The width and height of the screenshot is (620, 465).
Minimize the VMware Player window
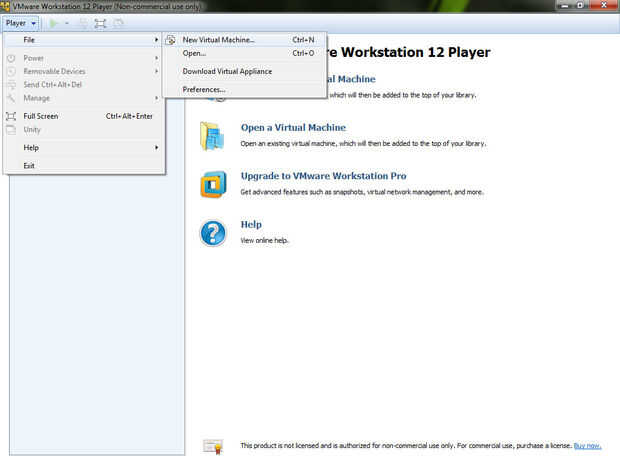(565, 5)
